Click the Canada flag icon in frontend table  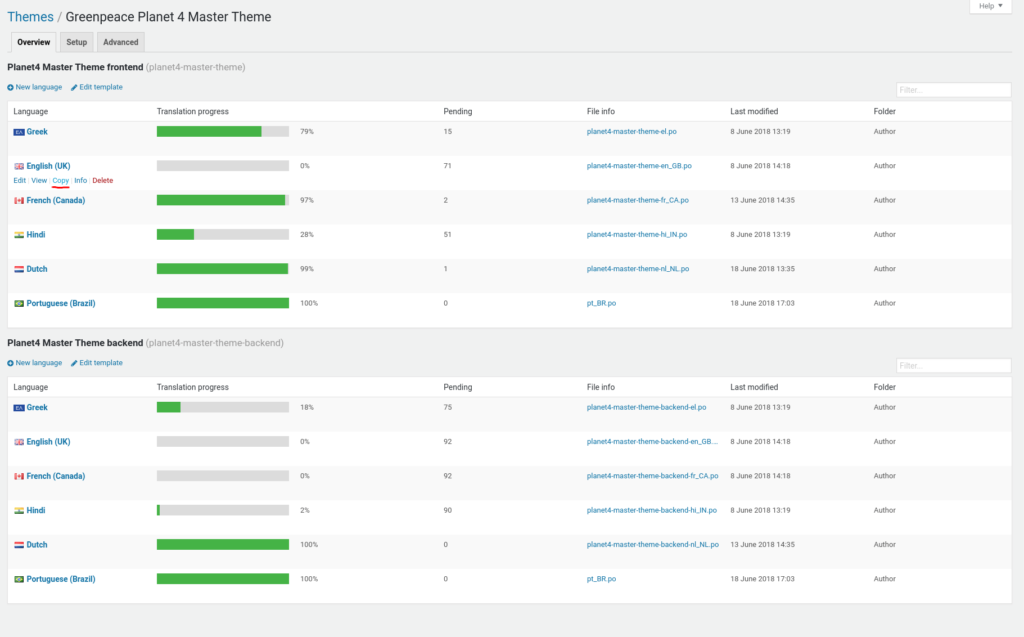coord(19,201)
